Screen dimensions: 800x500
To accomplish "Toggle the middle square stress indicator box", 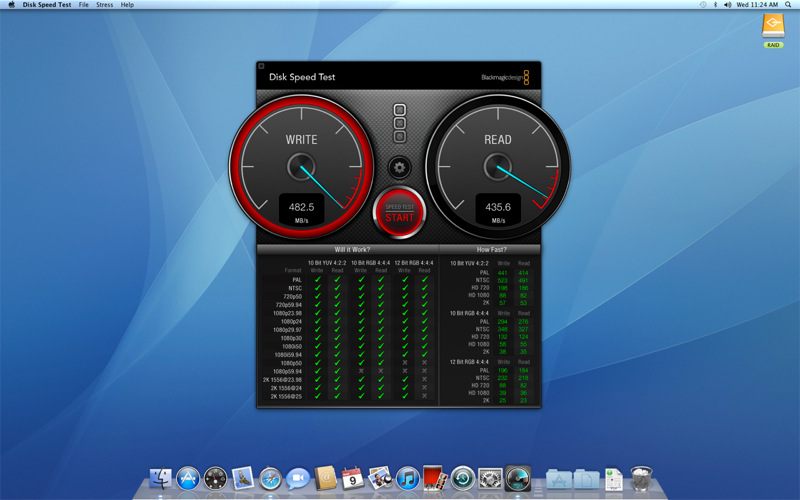I will coord(400,123).
